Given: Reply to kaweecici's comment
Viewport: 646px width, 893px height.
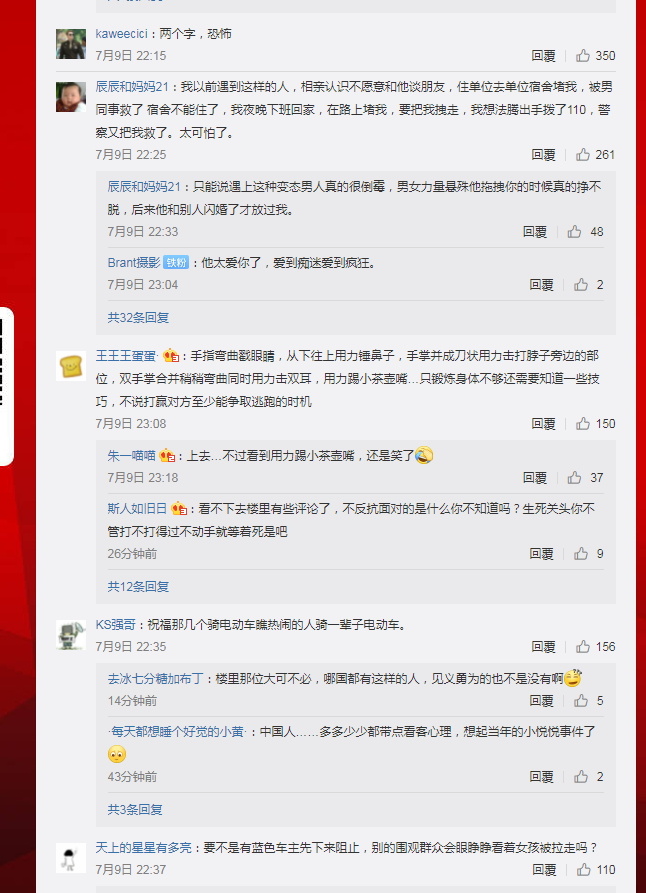Looking at the screenshot, I should pos(543,55).
